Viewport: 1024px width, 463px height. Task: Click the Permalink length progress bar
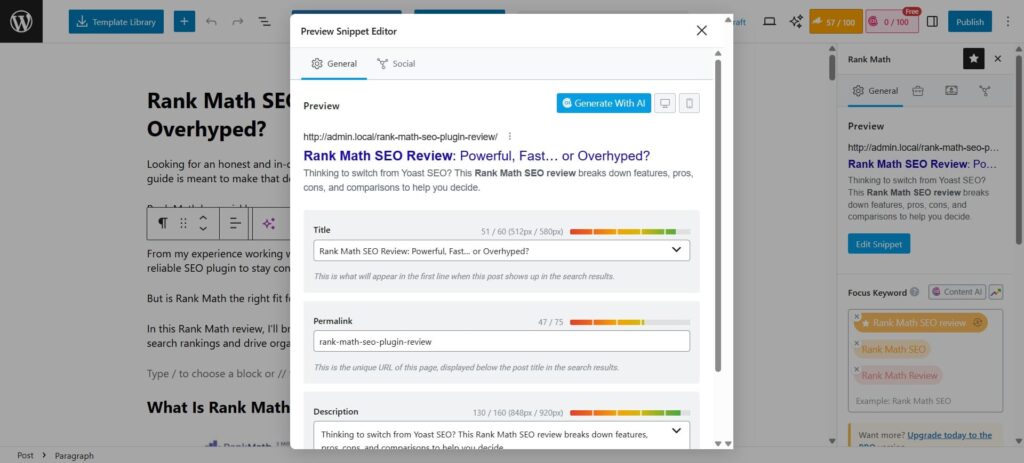tap(630, 323)
